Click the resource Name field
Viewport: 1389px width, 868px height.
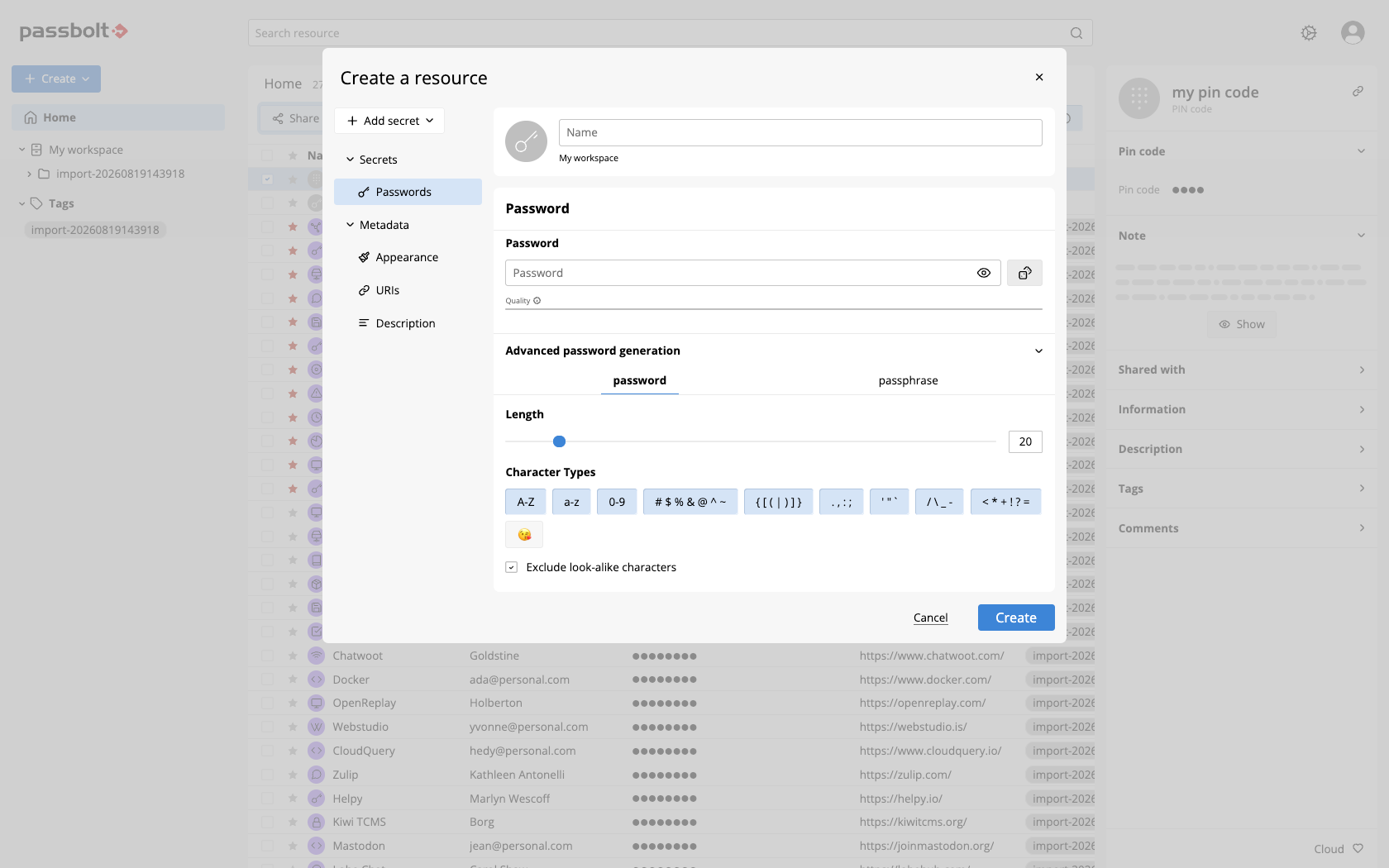pos(800,132)
